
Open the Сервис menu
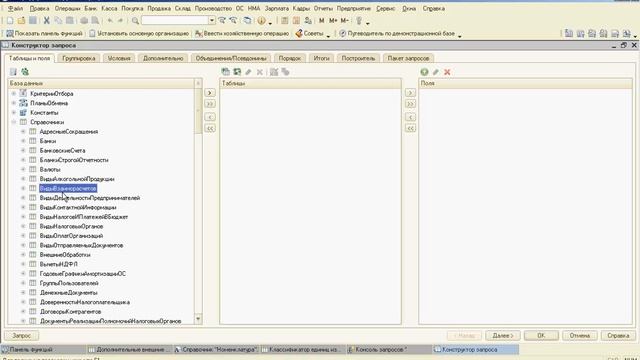385,8
